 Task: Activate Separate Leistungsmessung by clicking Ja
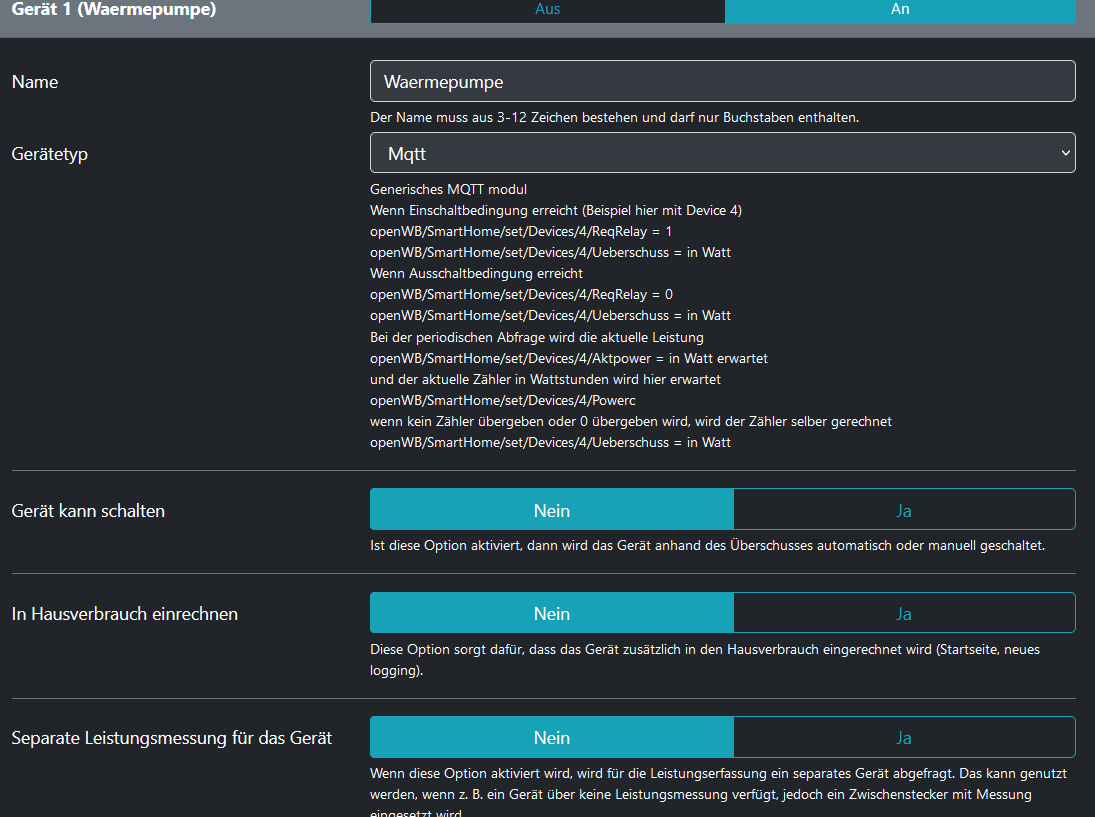pos(904,738)
